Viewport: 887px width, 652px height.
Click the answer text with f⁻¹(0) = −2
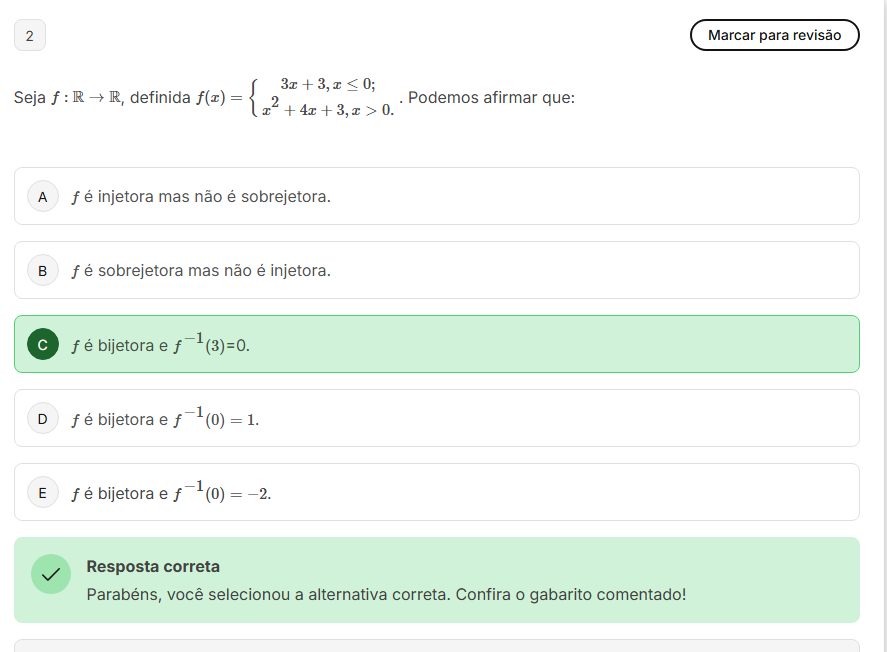[171, 493]
